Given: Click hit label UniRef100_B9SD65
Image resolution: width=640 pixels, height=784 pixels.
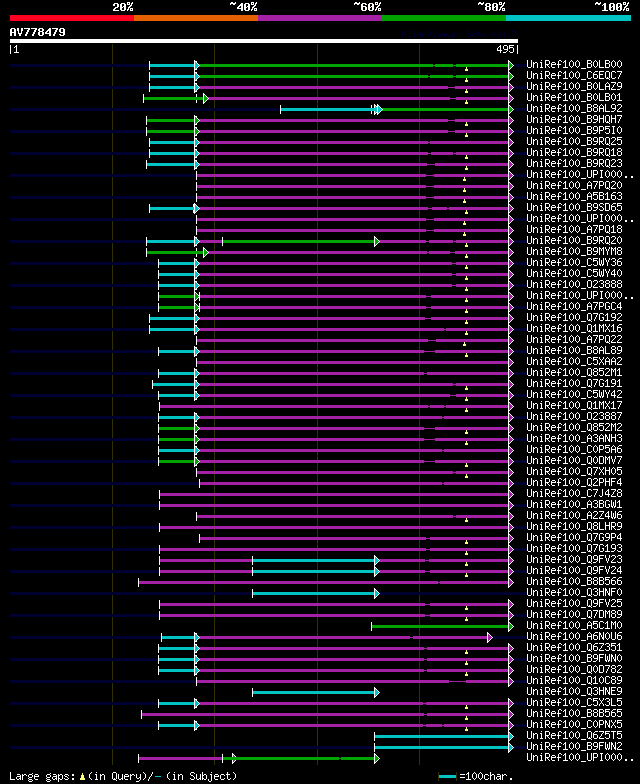Looking at the screenshot, I should coord(574,208).
